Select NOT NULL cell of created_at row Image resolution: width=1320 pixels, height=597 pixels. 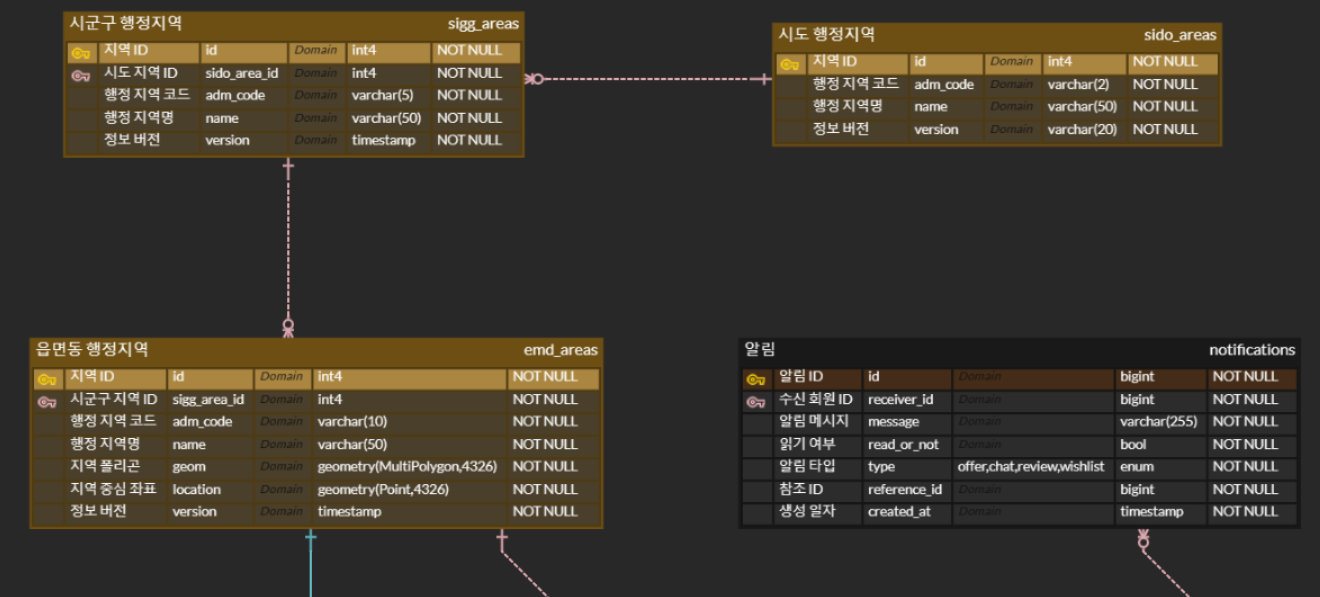click(1245, 512)
